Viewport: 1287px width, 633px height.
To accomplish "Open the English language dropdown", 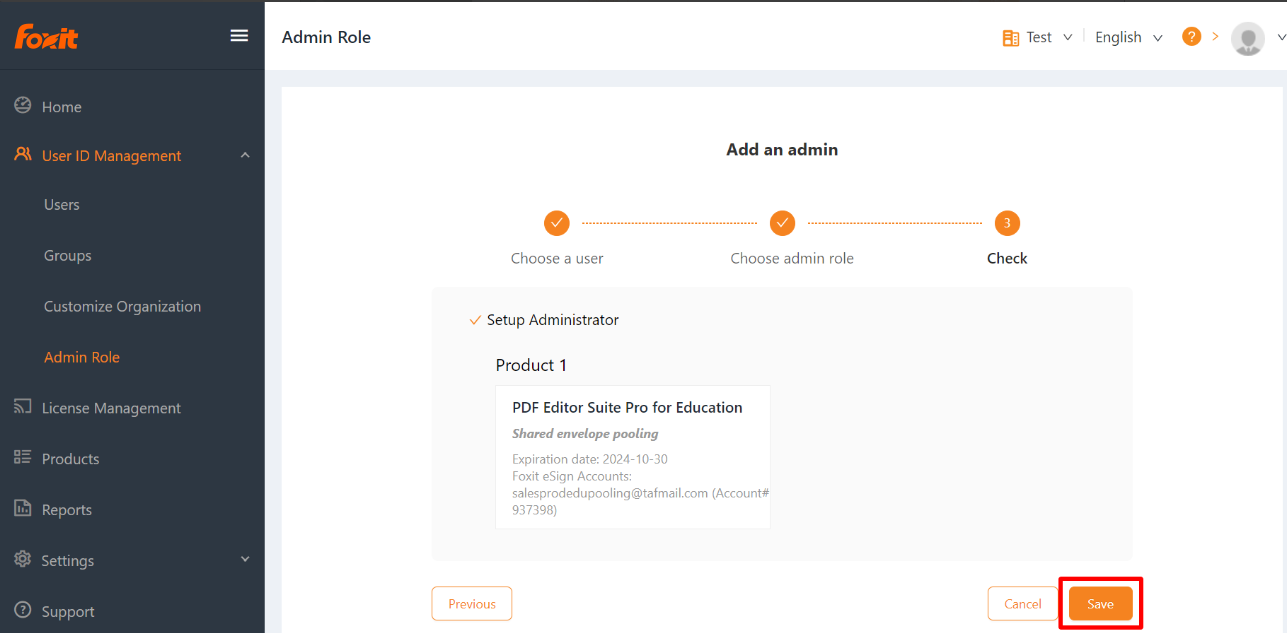I will click(1129, 37).
